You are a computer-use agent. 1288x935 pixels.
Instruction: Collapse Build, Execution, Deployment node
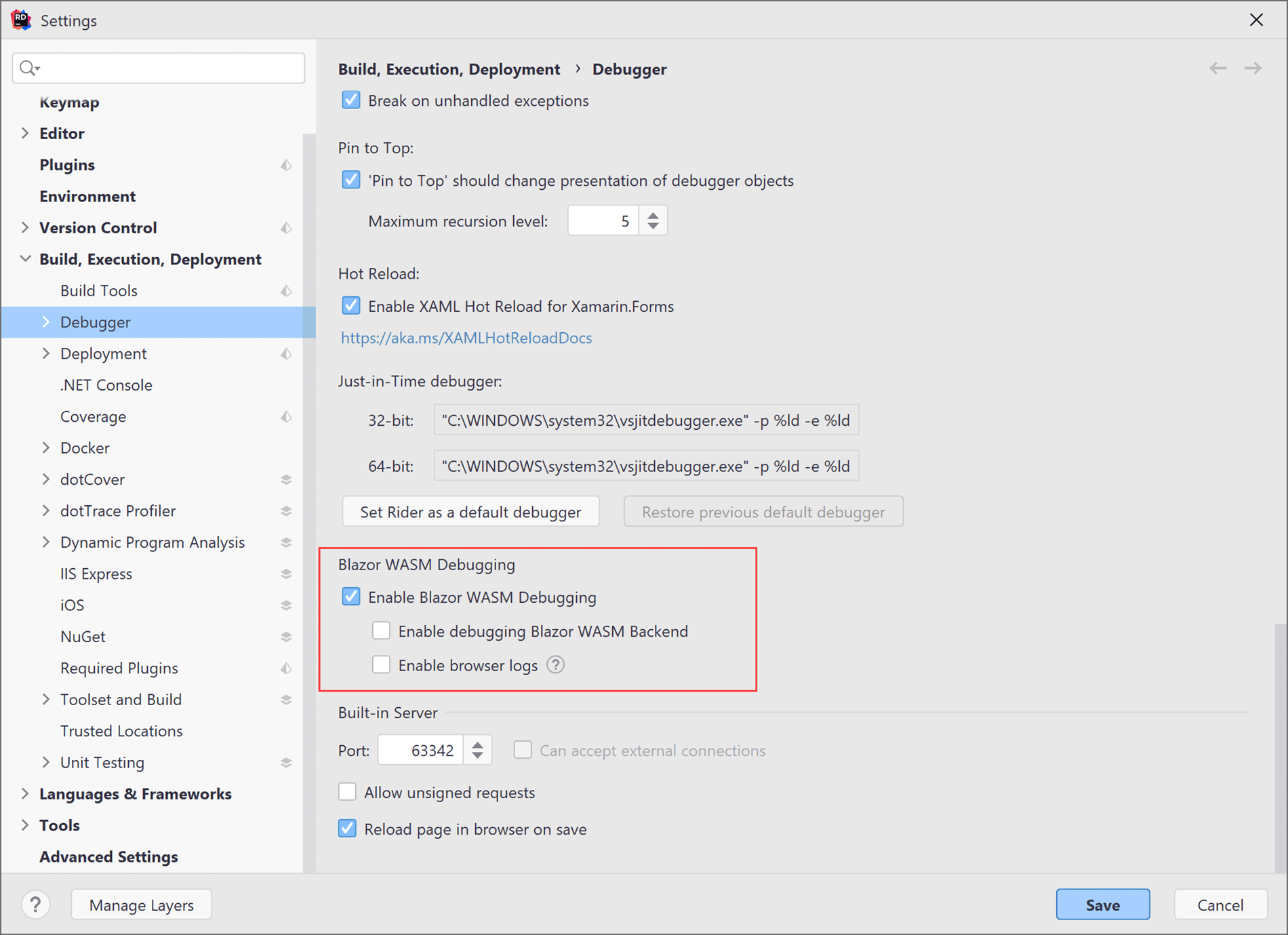tap(25, 259)
